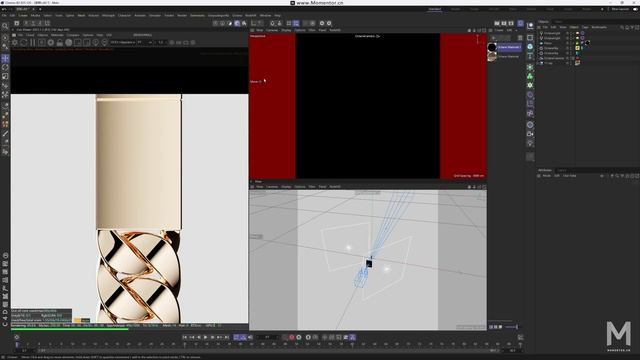Image resolution: width=640 pixels, height=360 pixels.
Task: Switch to the Layers tab
Action: (x=562, y=170)
